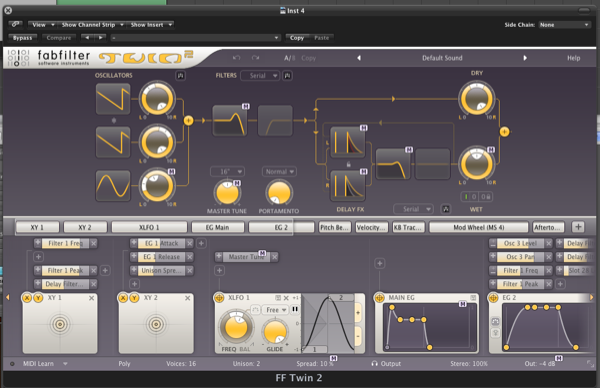Open the 16' octave dropdown
This screenshot has height=388, width=600.
[228, 171]
